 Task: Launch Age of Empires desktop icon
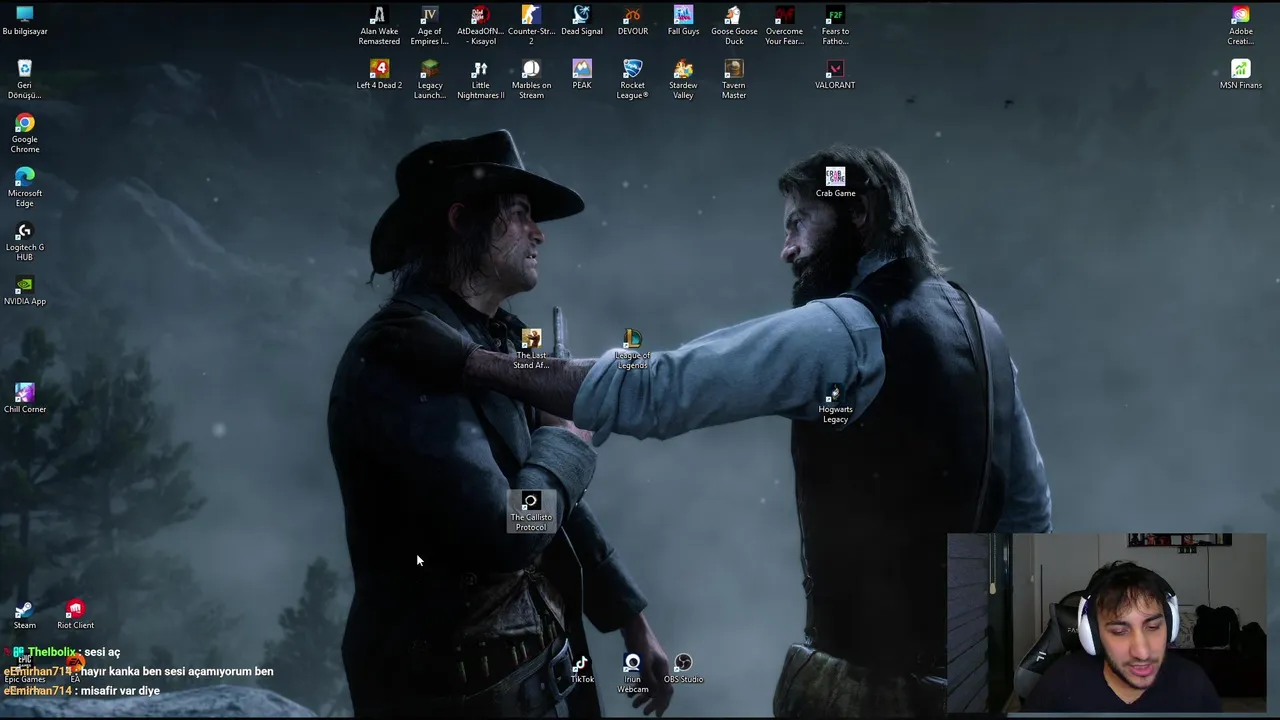[430, 26]
